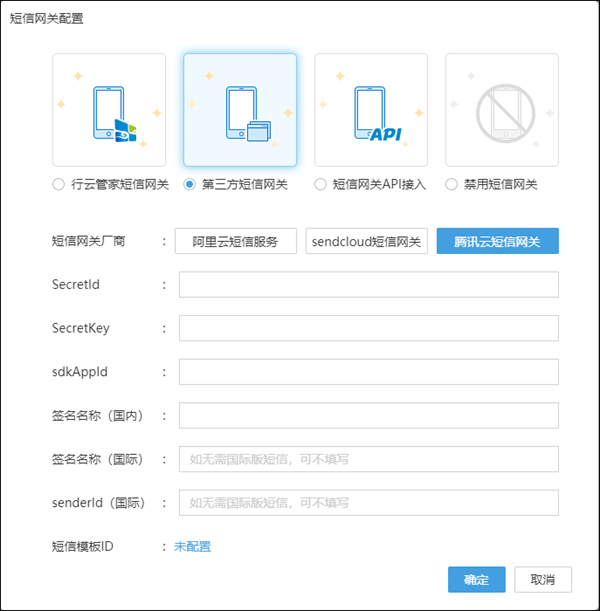Click the 行云管家短信网关 phone icon card

pos(109,110)
